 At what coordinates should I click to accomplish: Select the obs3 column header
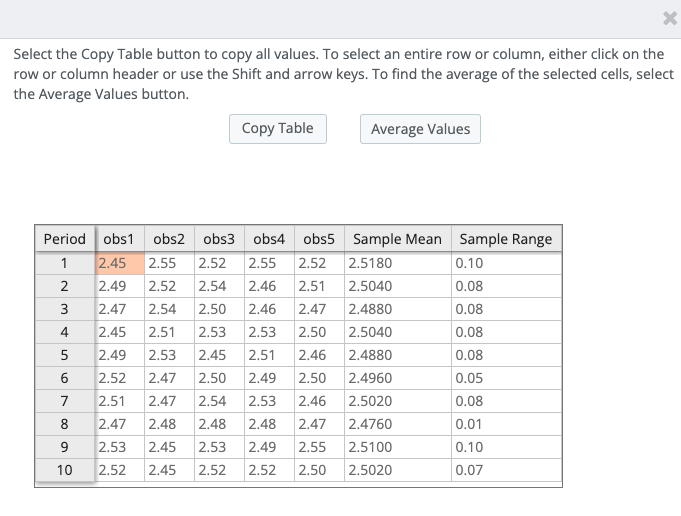219,238
